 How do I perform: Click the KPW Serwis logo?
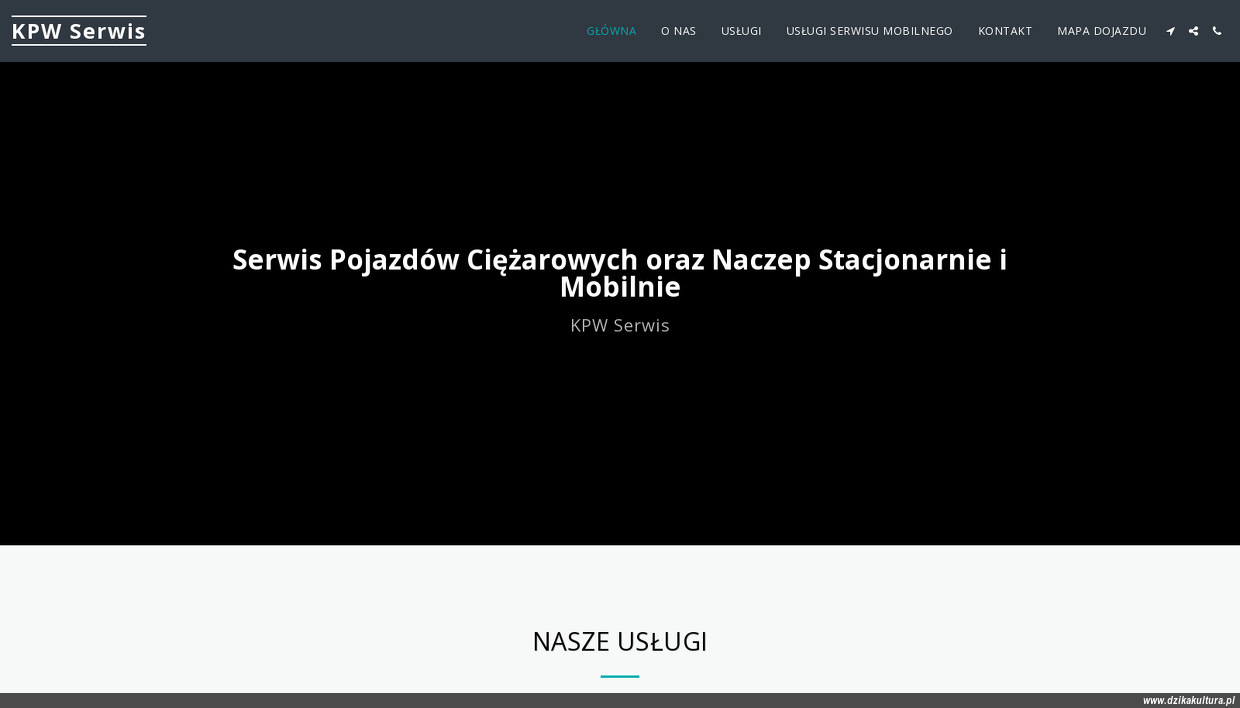[x=79, y=31]
